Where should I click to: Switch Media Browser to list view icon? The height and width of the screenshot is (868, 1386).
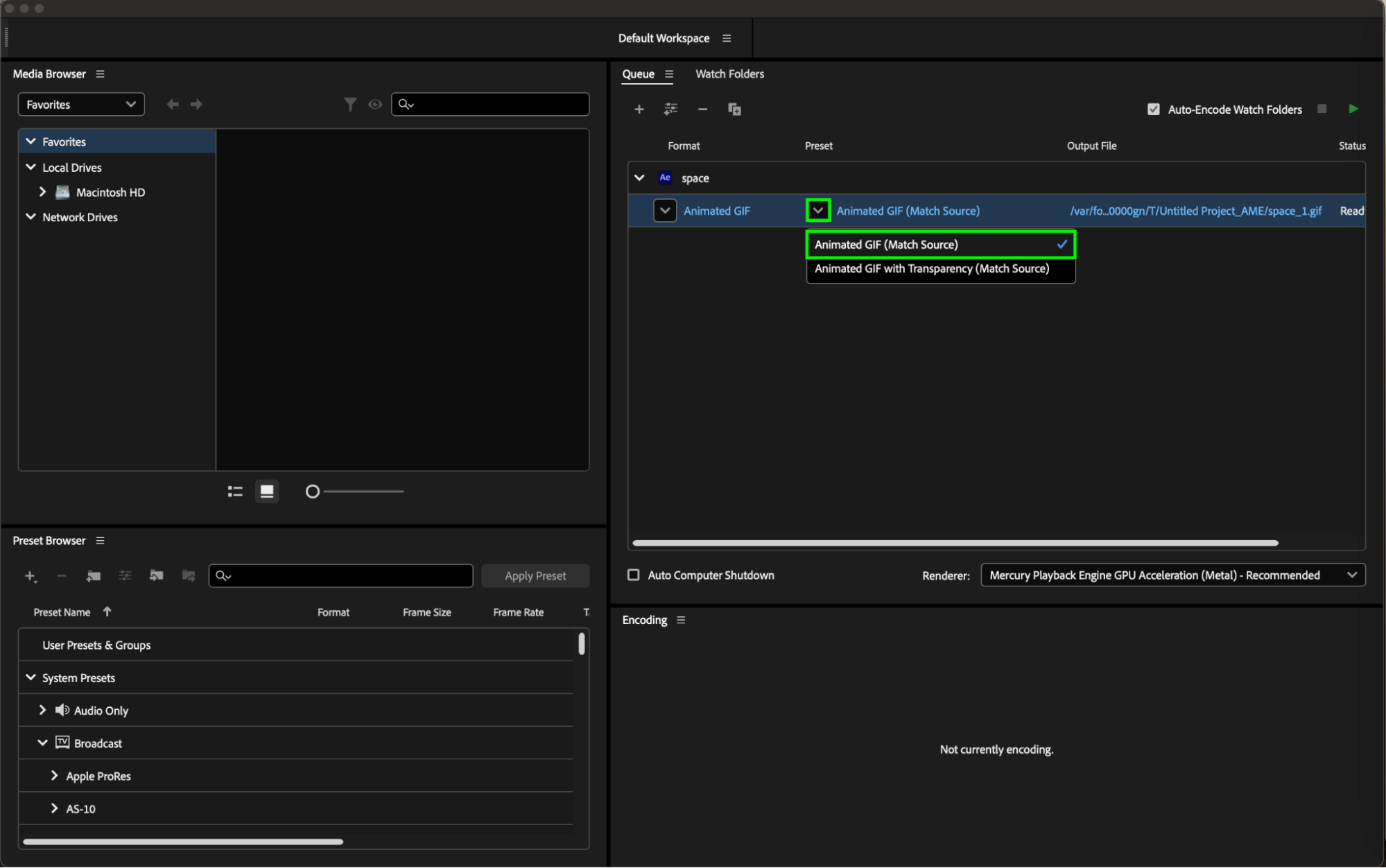[x=235, y=492]
